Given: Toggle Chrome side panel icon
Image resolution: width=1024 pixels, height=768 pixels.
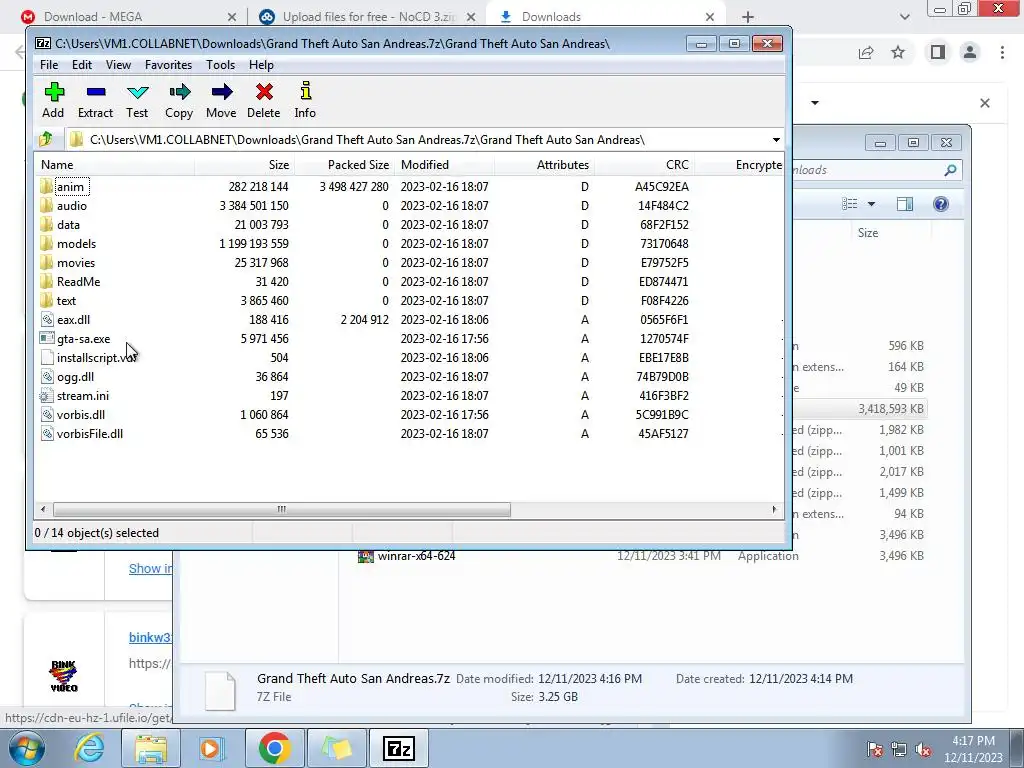Looking at the screenshot, I should point(938,52).
